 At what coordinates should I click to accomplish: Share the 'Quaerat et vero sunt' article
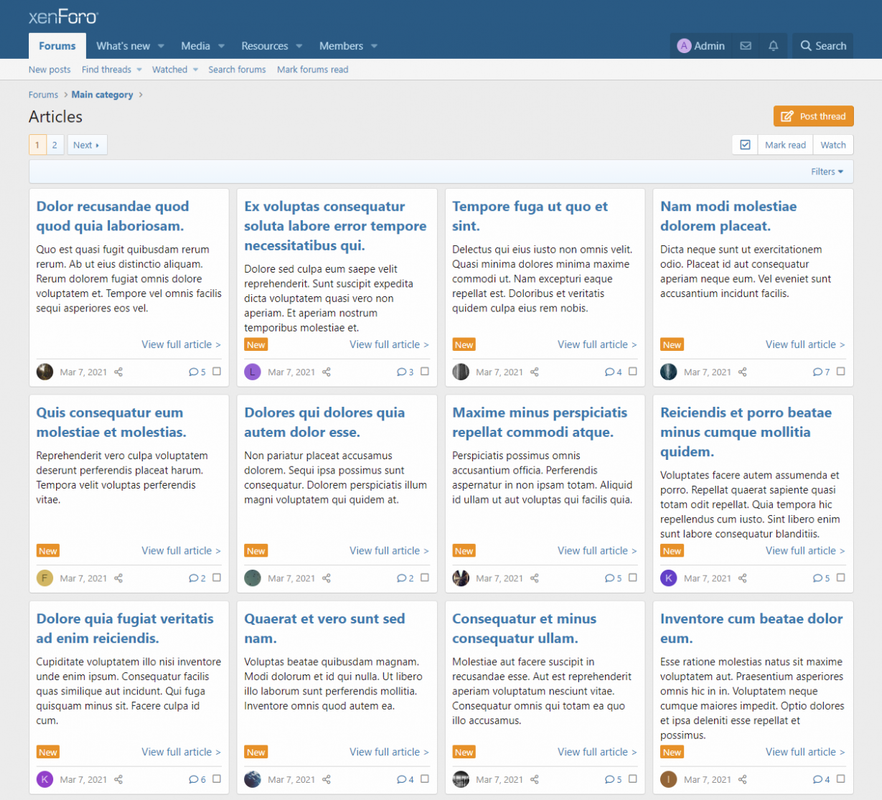pos(326,779)
